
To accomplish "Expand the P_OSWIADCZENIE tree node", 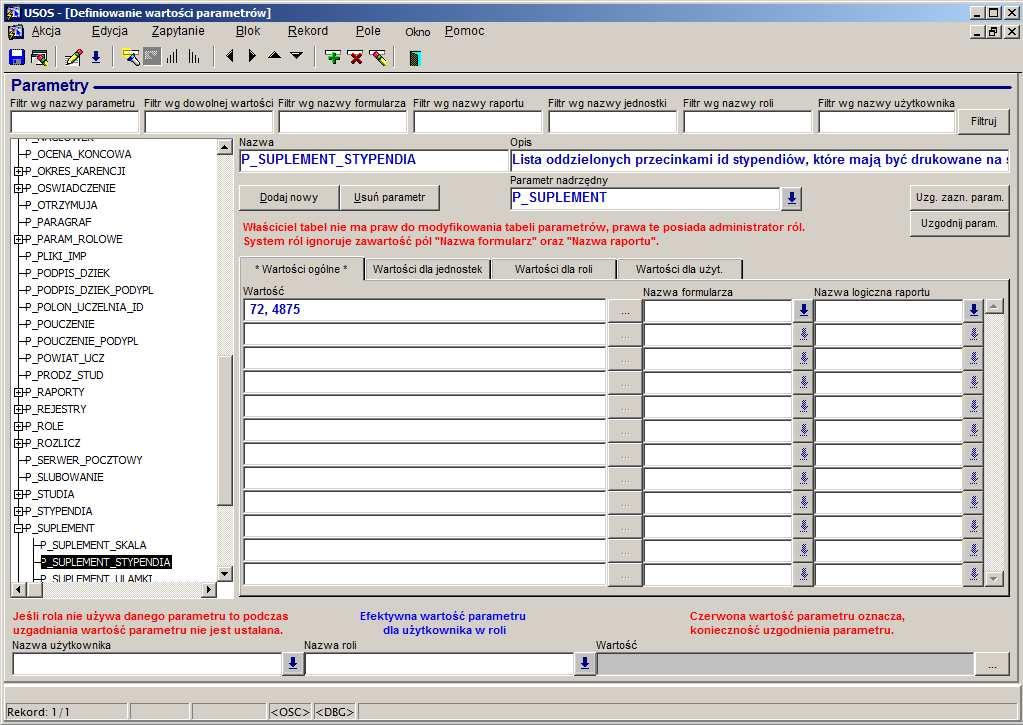I will 18,189.
